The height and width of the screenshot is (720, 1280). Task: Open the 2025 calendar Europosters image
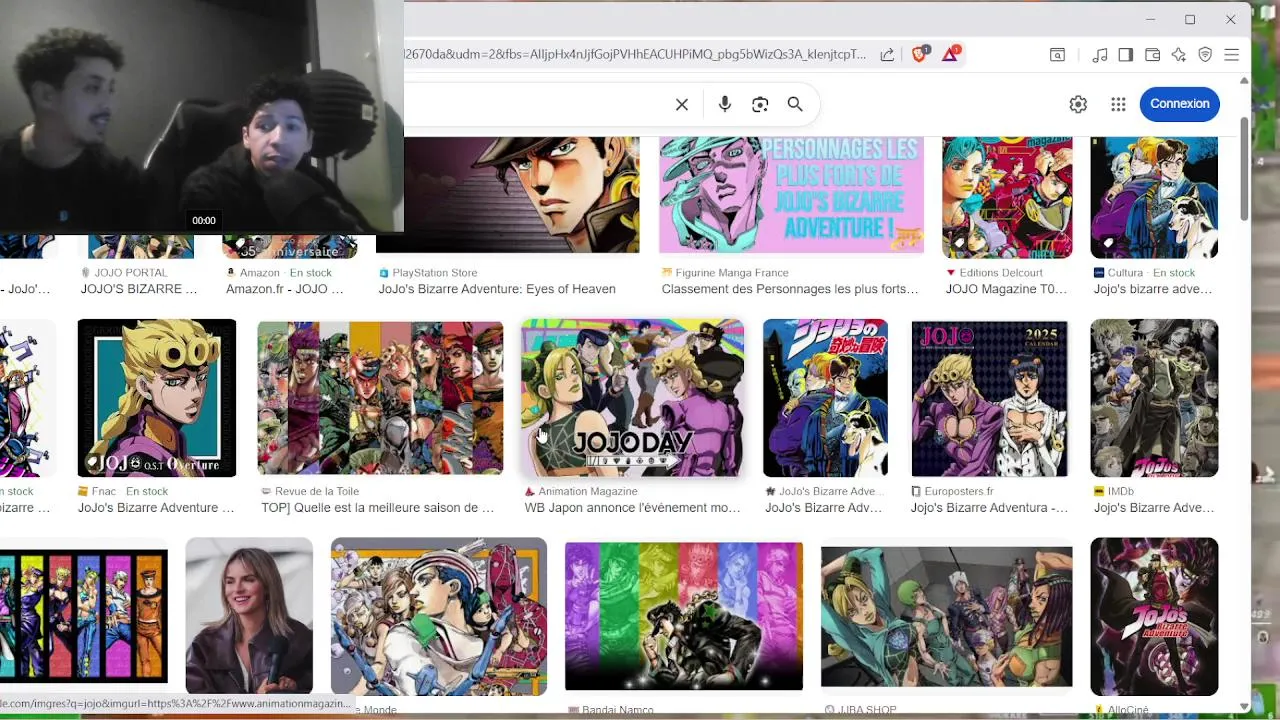pos(989,398)
